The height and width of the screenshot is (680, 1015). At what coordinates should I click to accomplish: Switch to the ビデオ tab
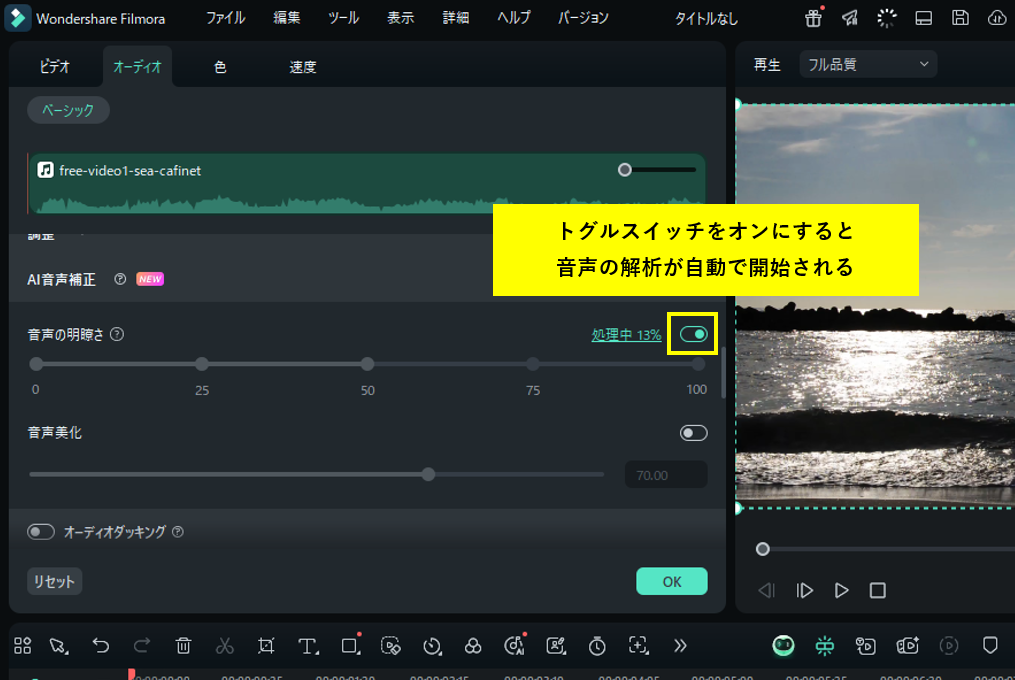54,66
